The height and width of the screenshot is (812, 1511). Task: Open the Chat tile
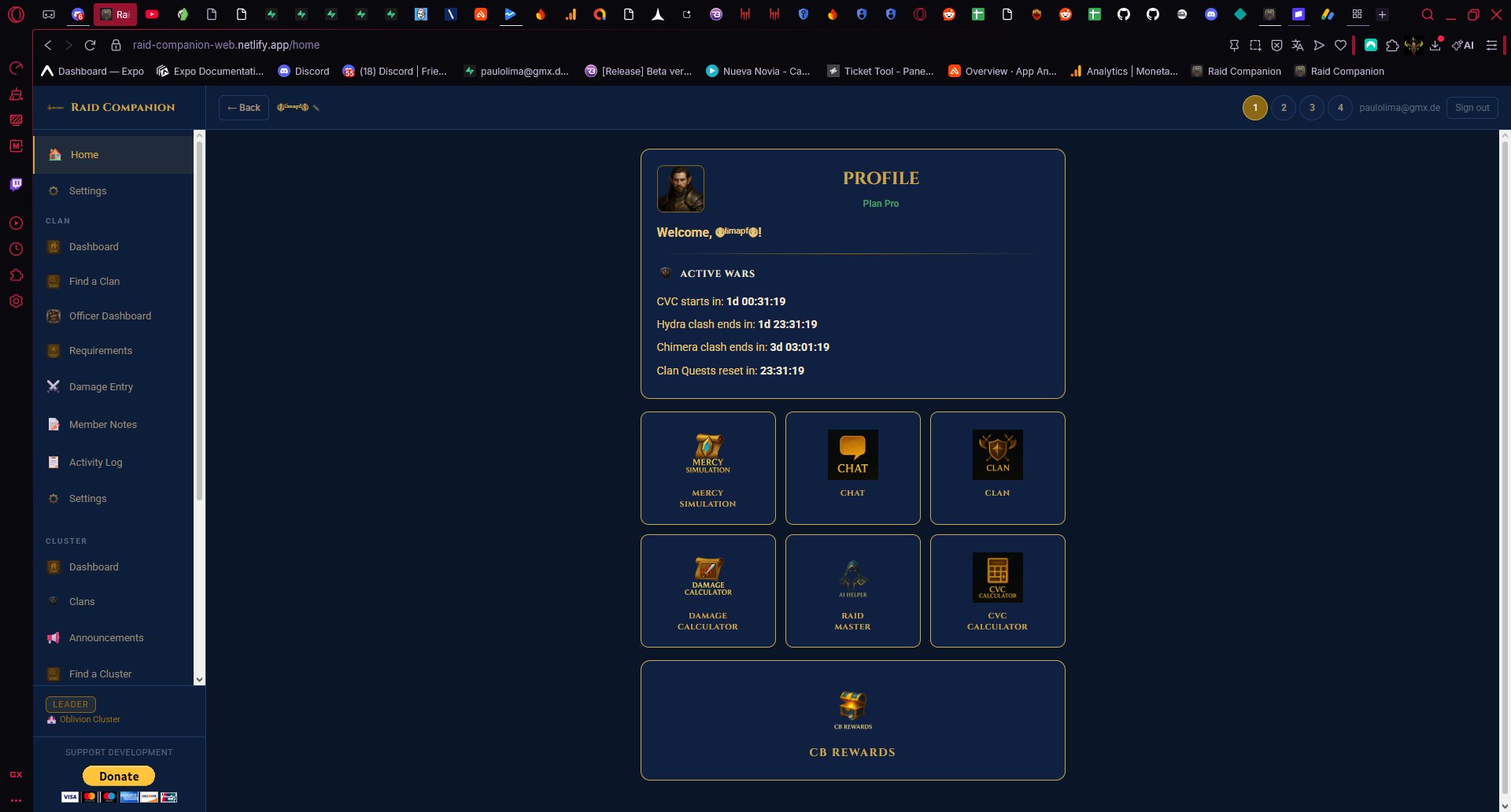(x=852, y=468)
